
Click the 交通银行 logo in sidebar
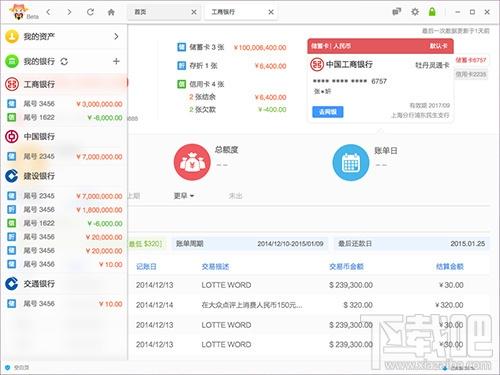(12, 283)
